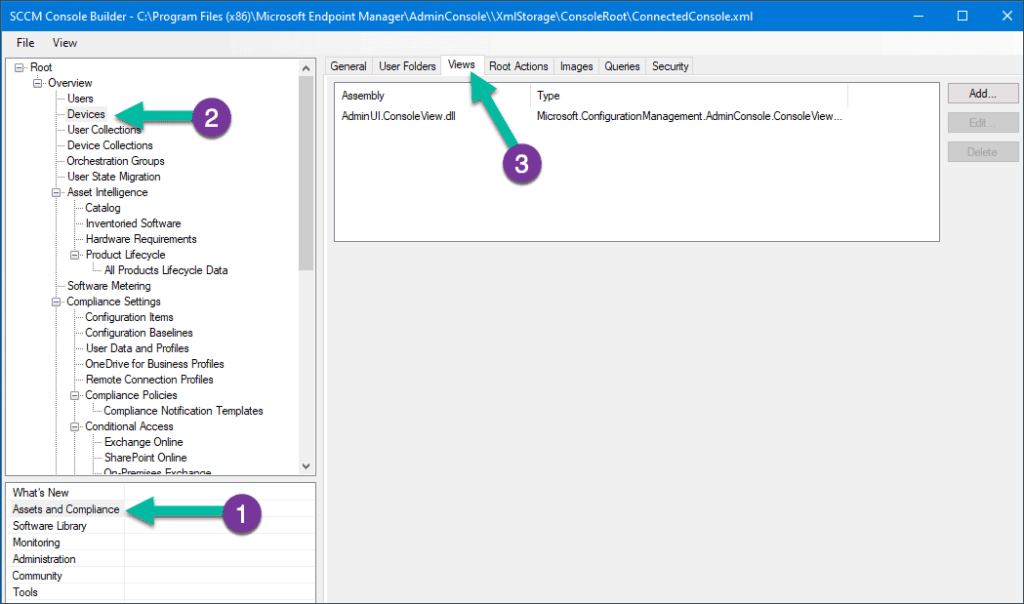Screen dimensions: 1024x604
Task: Select Device Collections in the tree
Action: coord(110,146)
